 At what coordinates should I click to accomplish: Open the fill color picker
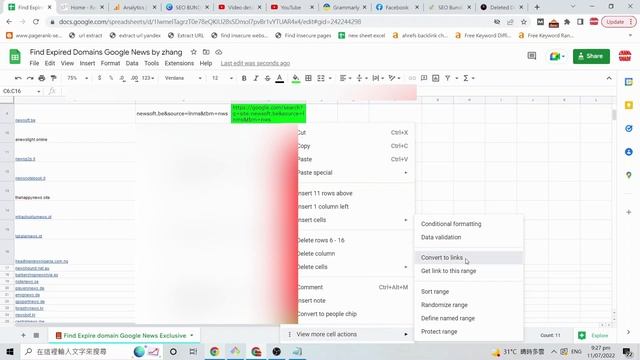296,78
